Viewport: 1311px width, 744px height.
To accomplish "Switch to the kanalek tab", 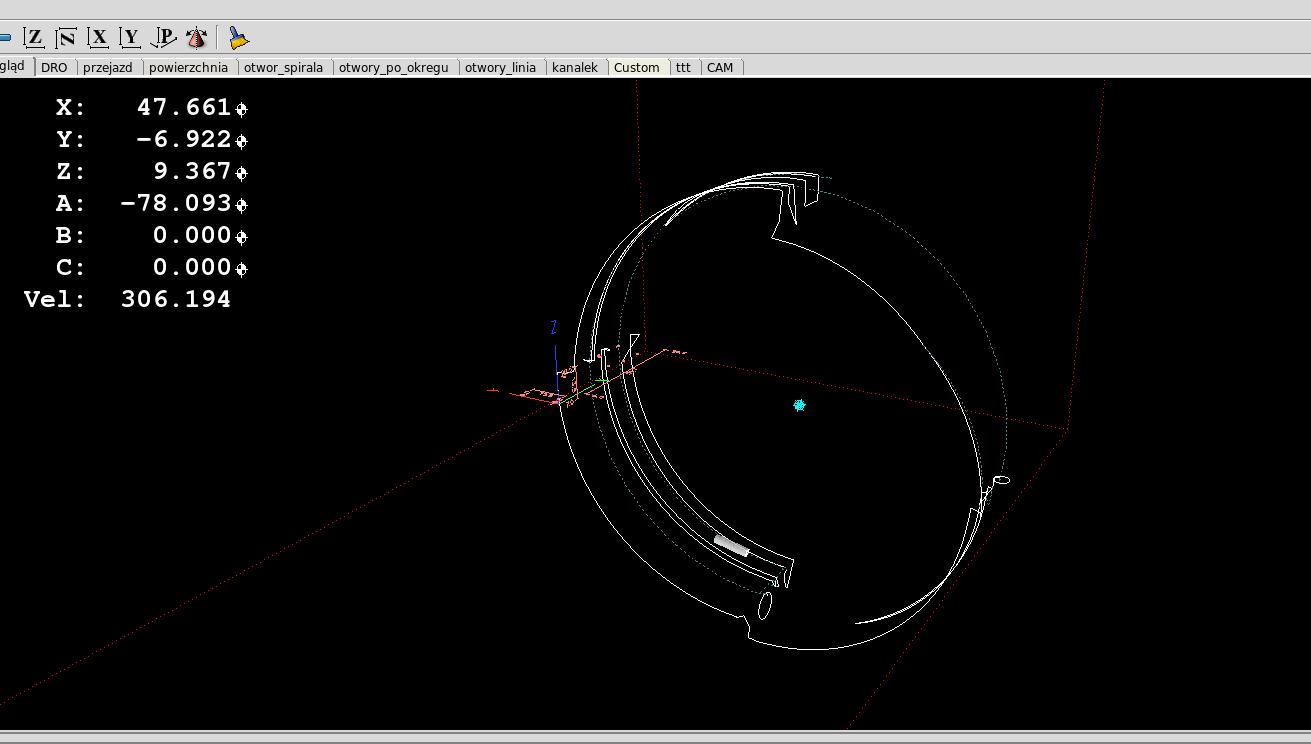I will pos(575,67).
